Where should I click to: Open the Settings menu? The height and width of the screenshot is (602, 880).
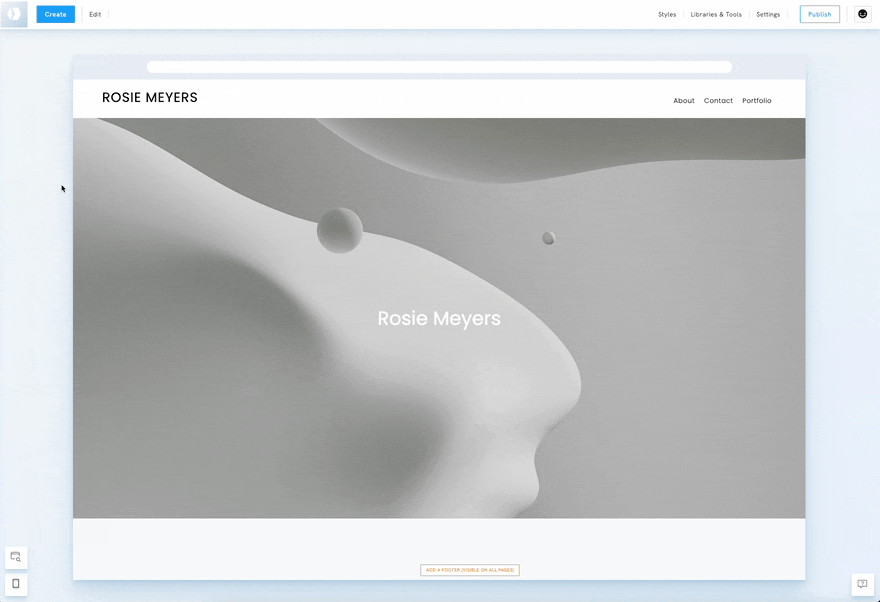(x=768, y=15)
